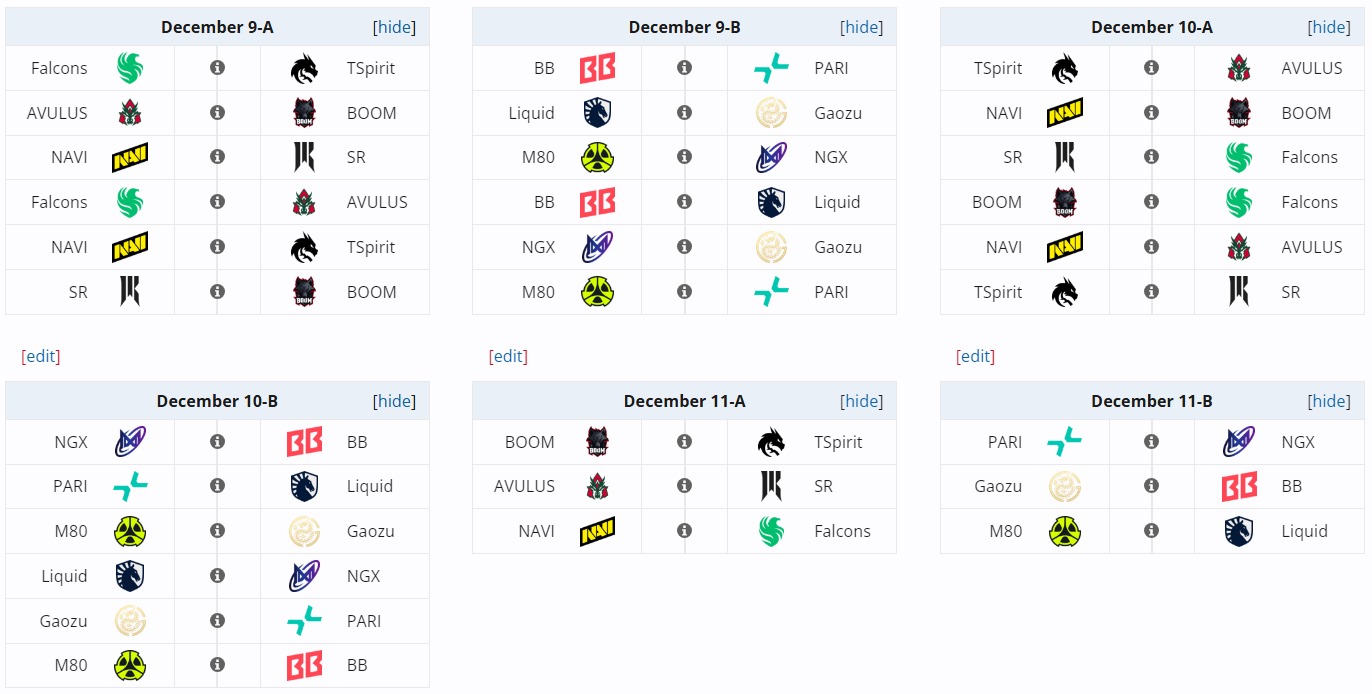Show details of M80 vs Liquid match
This screenshot has height=694, width=1372.
pyautogui.click(x=1151, y=531)
